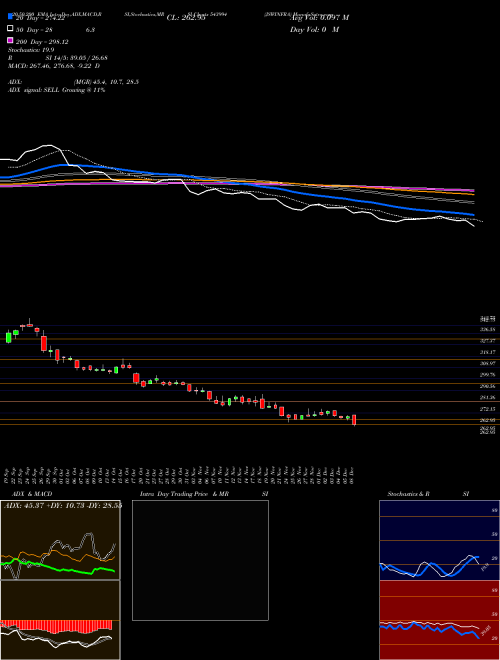Open the ADX indicator chart panel
500x660 pixels.
click(60, 540)
